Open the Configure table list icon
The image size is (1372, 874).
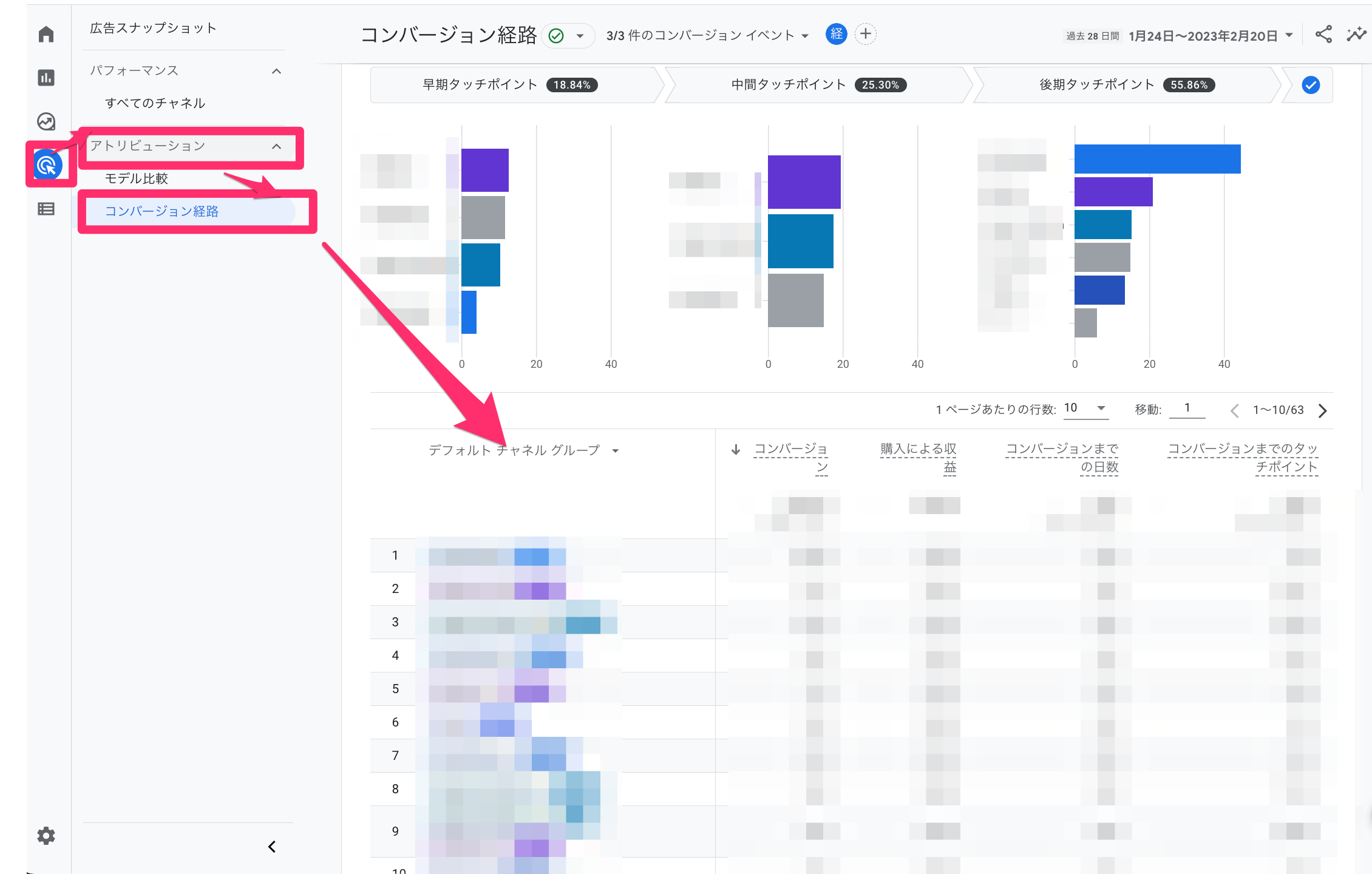[x=46, y=209]
